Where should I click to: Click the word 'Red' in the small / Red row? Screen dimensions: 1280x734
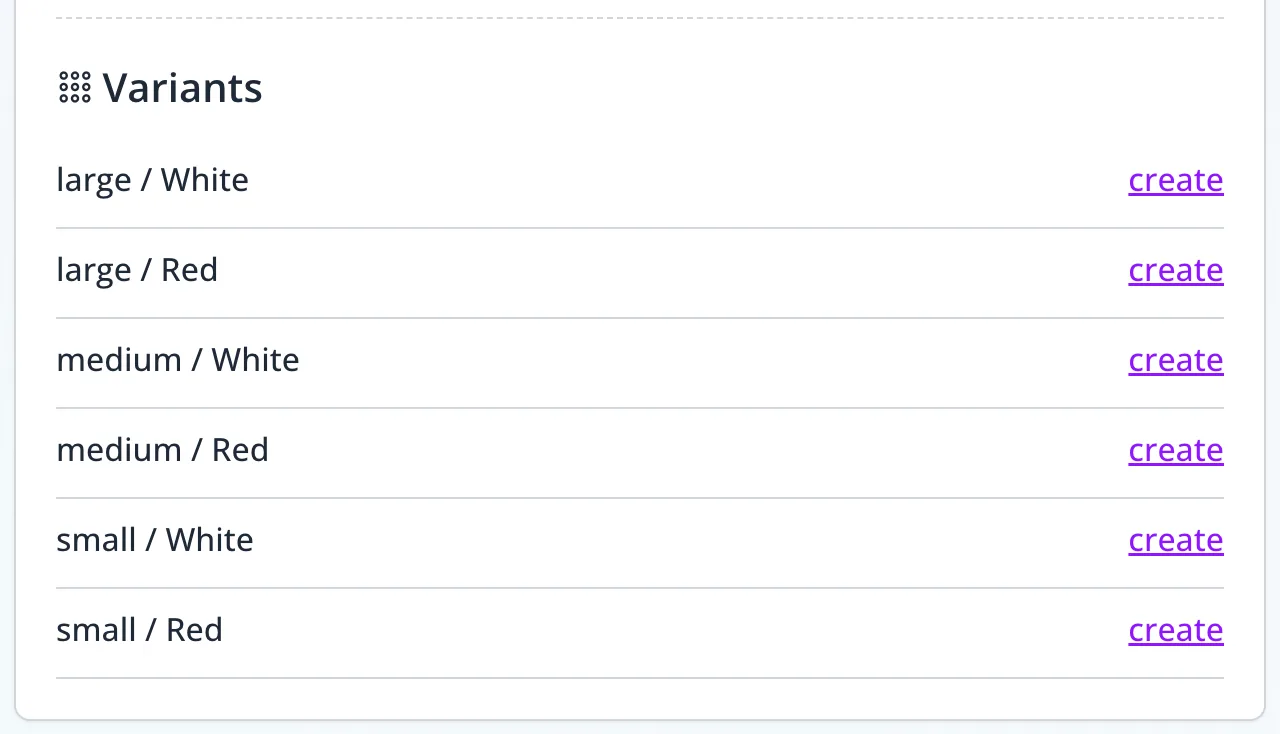[194, 630]
